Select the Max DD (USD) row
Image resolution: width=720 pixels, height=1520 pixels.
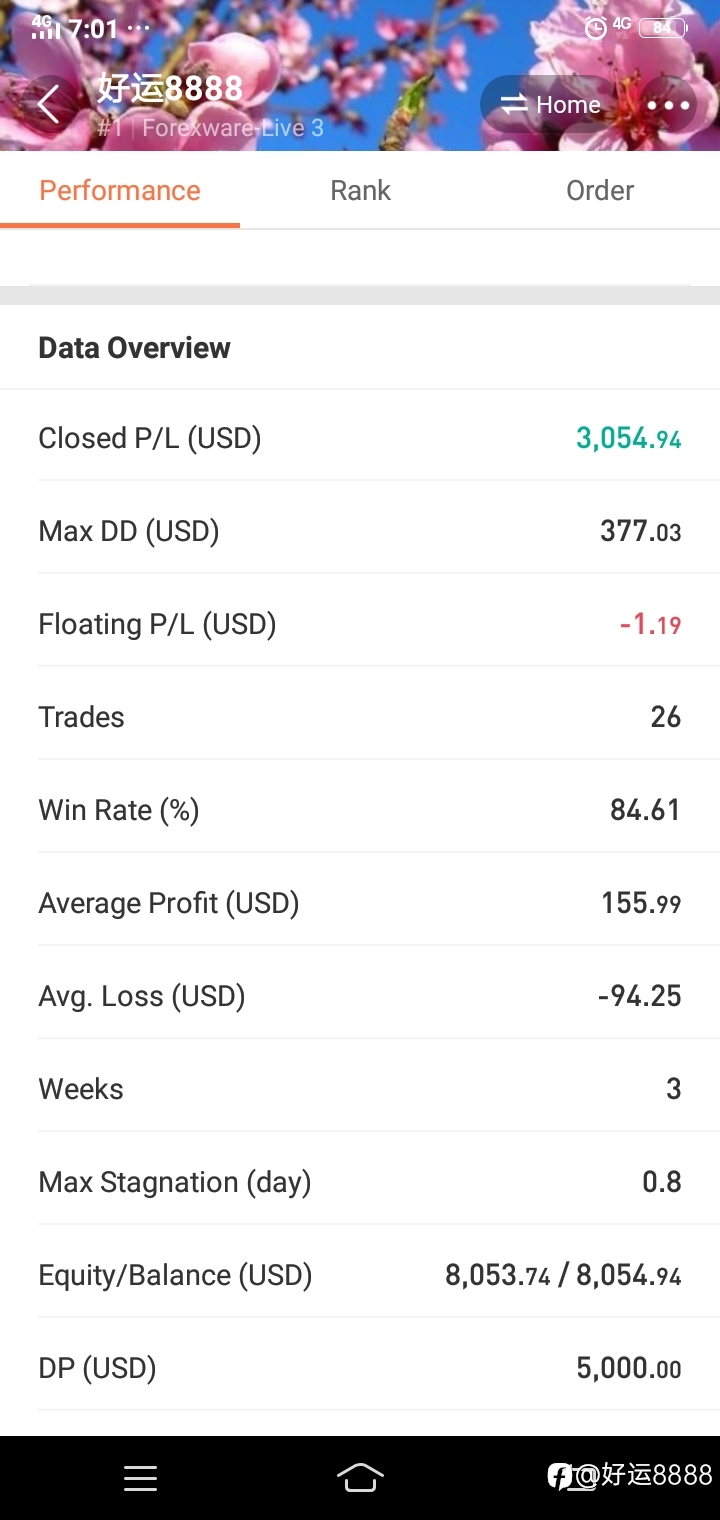pos(360,531)
